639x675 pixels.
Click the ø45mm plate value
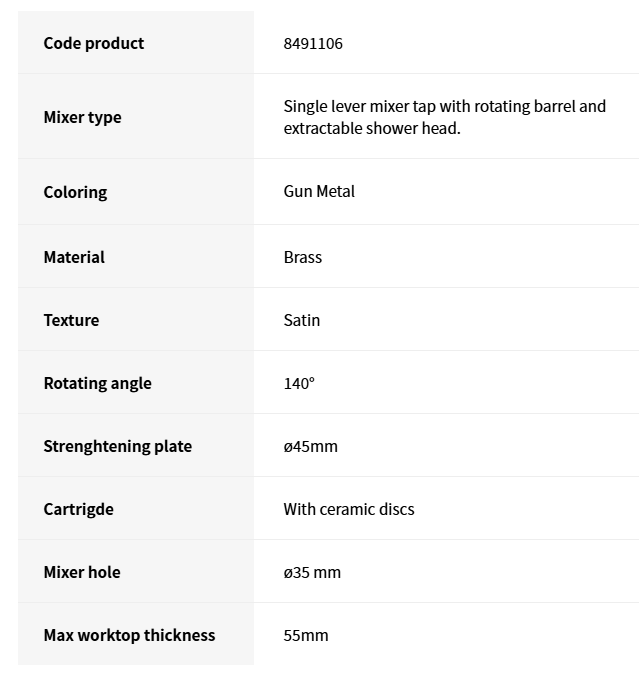point(311,446)
